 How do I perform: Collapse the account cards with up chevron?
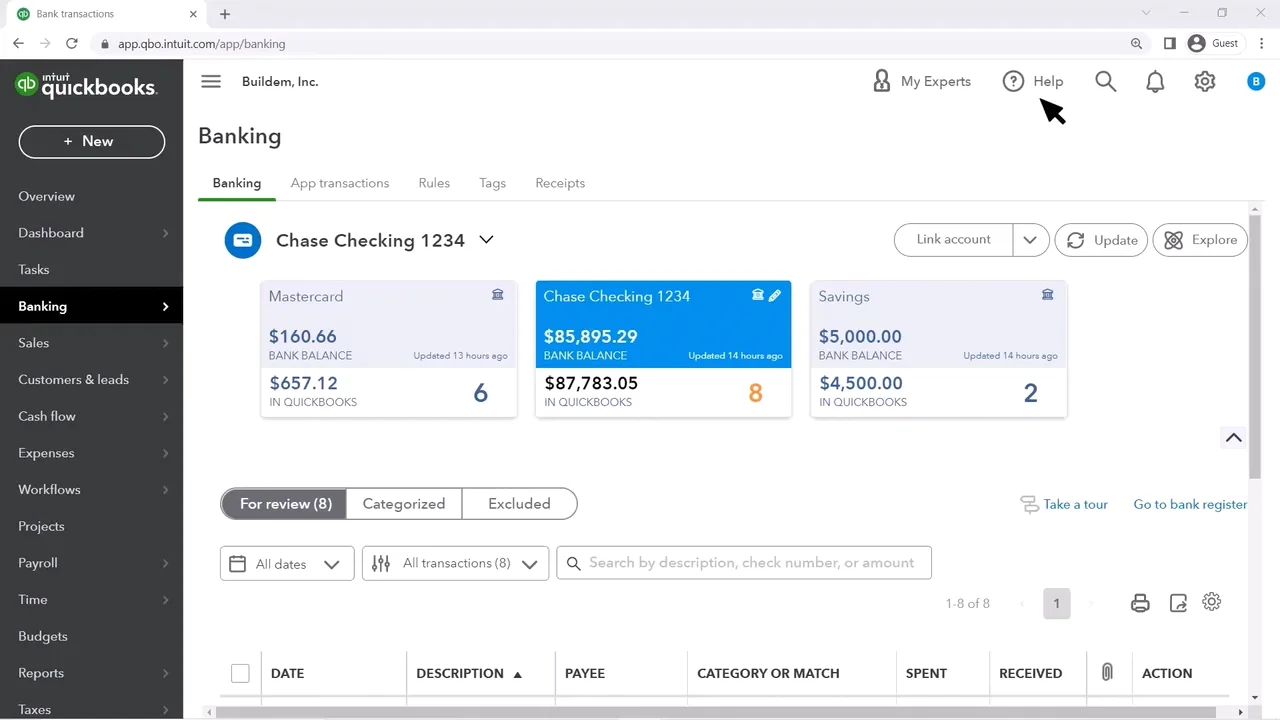(x=1233, y=438)
